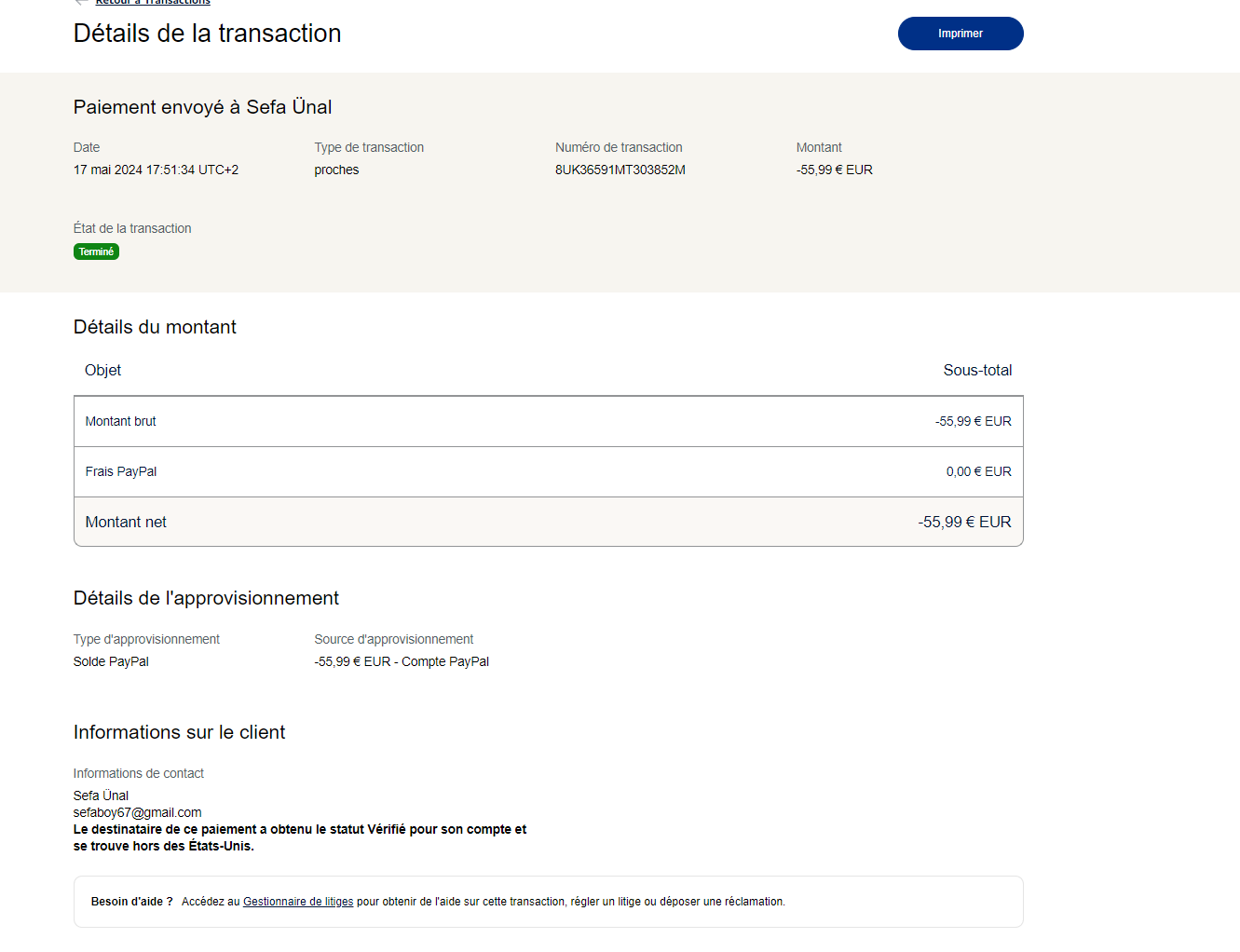Select the Montant net table row
This screenshot has width=1240, height=952.
click(548, 522)
